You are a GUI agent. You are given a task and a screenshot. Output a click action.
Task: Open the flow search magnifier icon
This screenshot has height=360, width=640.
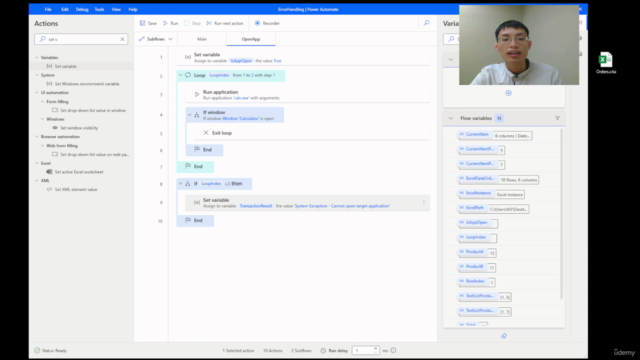point(427,23)
